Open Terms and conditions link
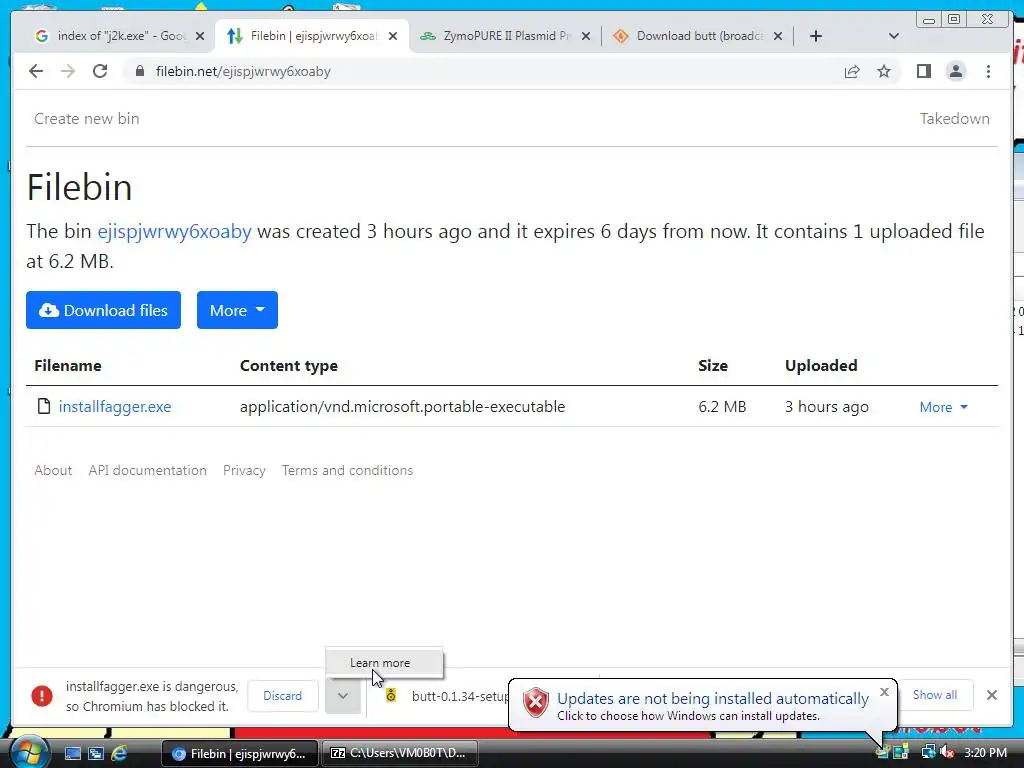 coord(347,470)
